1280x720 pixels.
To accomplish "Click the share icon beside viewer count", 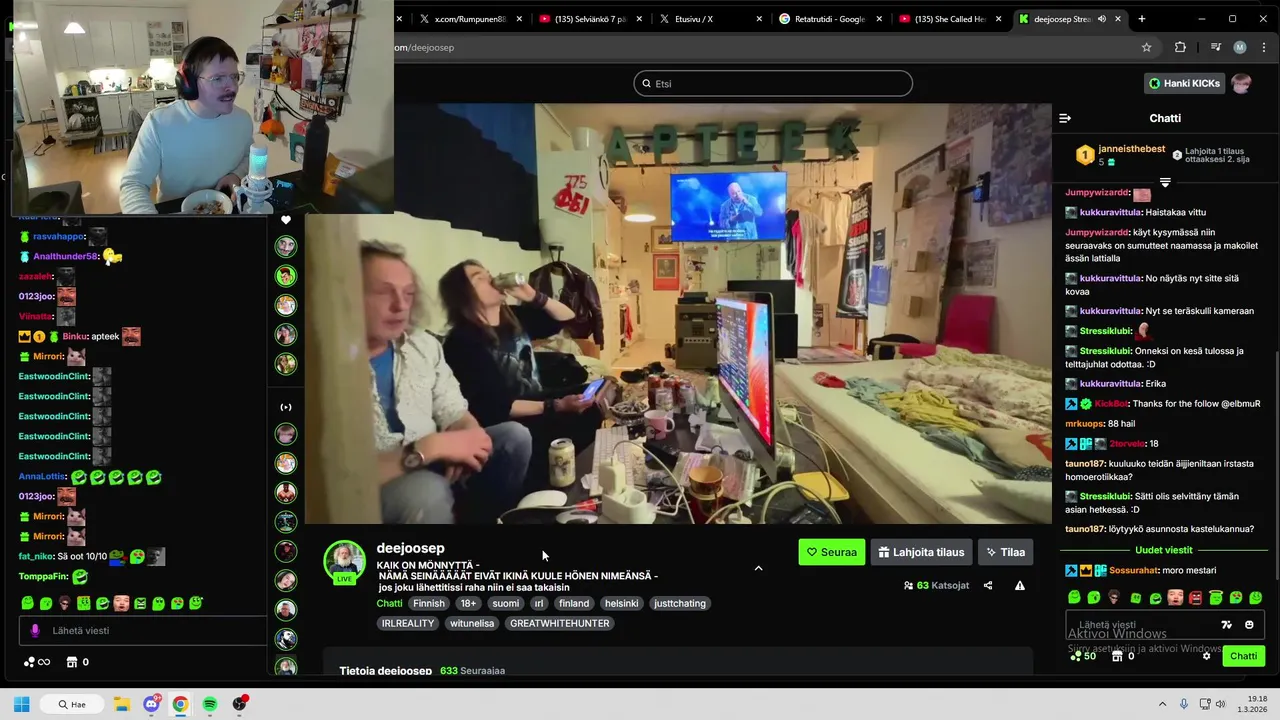I will pyautogui.click(x=988, y=585).
